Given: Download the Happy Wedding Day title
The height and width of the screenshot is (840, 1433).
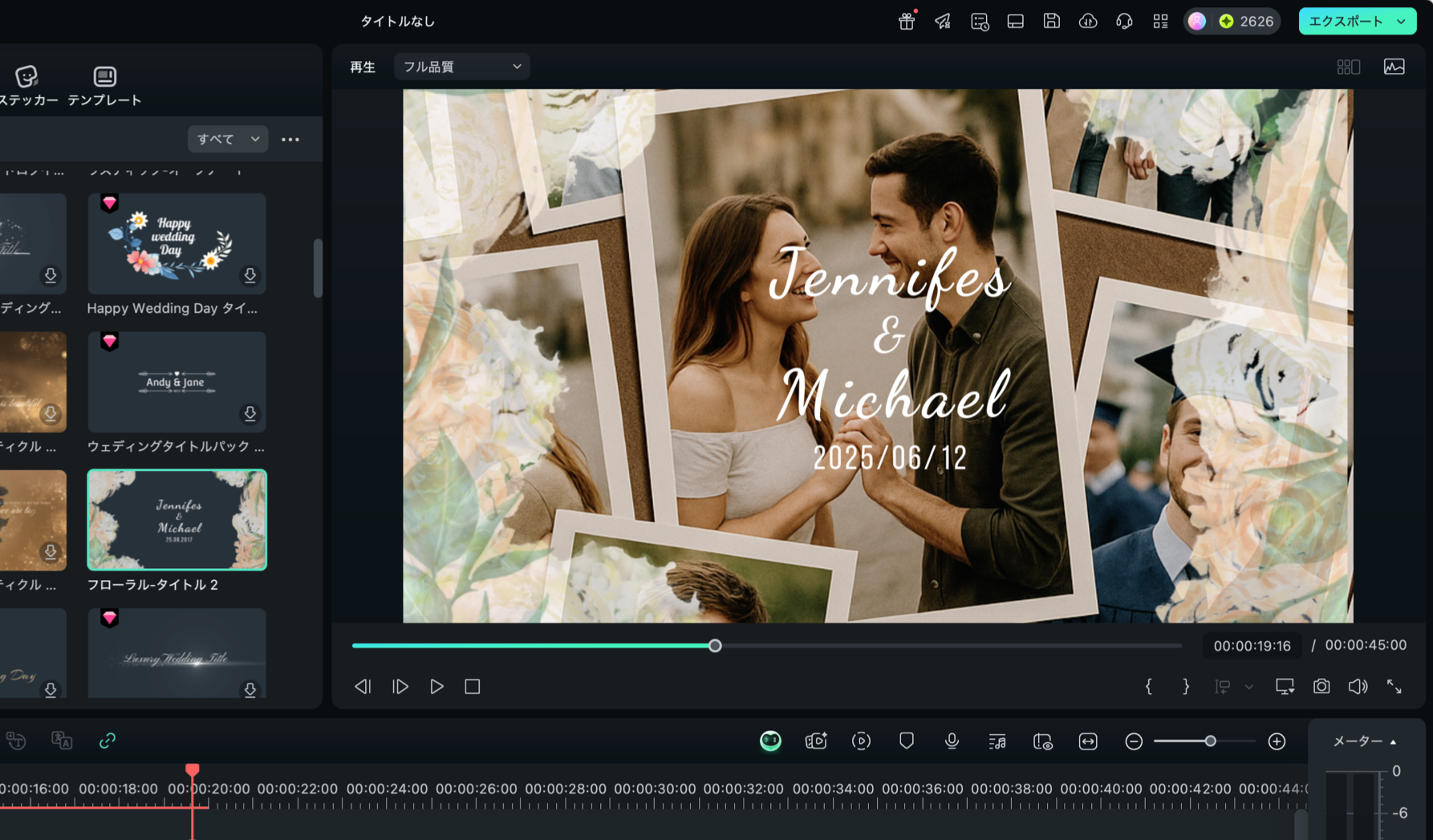Looking at the screenshot, I should point(250,276).
